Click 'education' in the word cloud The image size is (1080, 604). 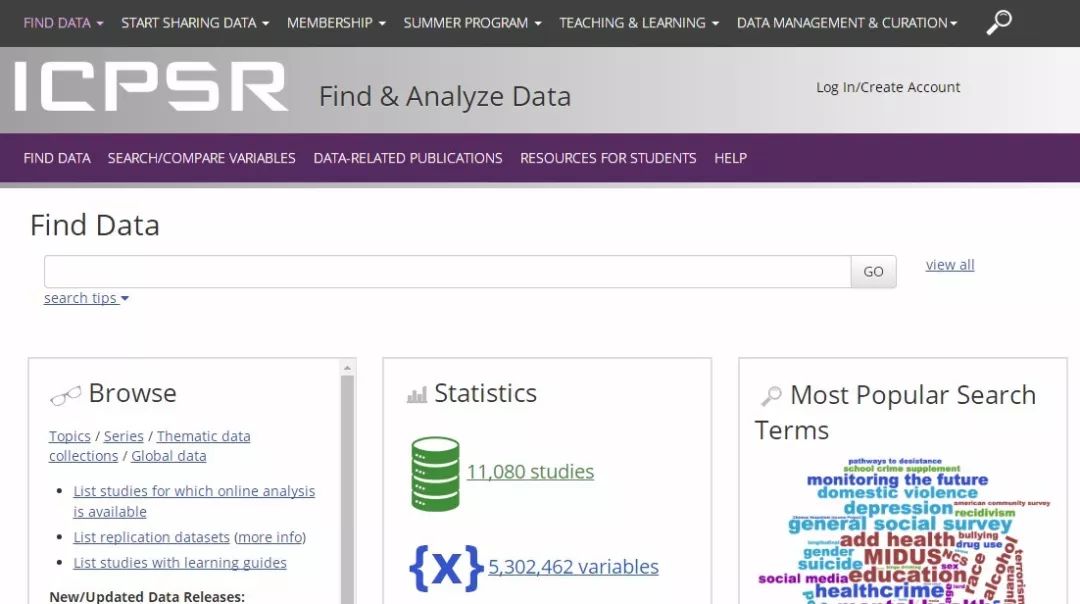[907, 574]
